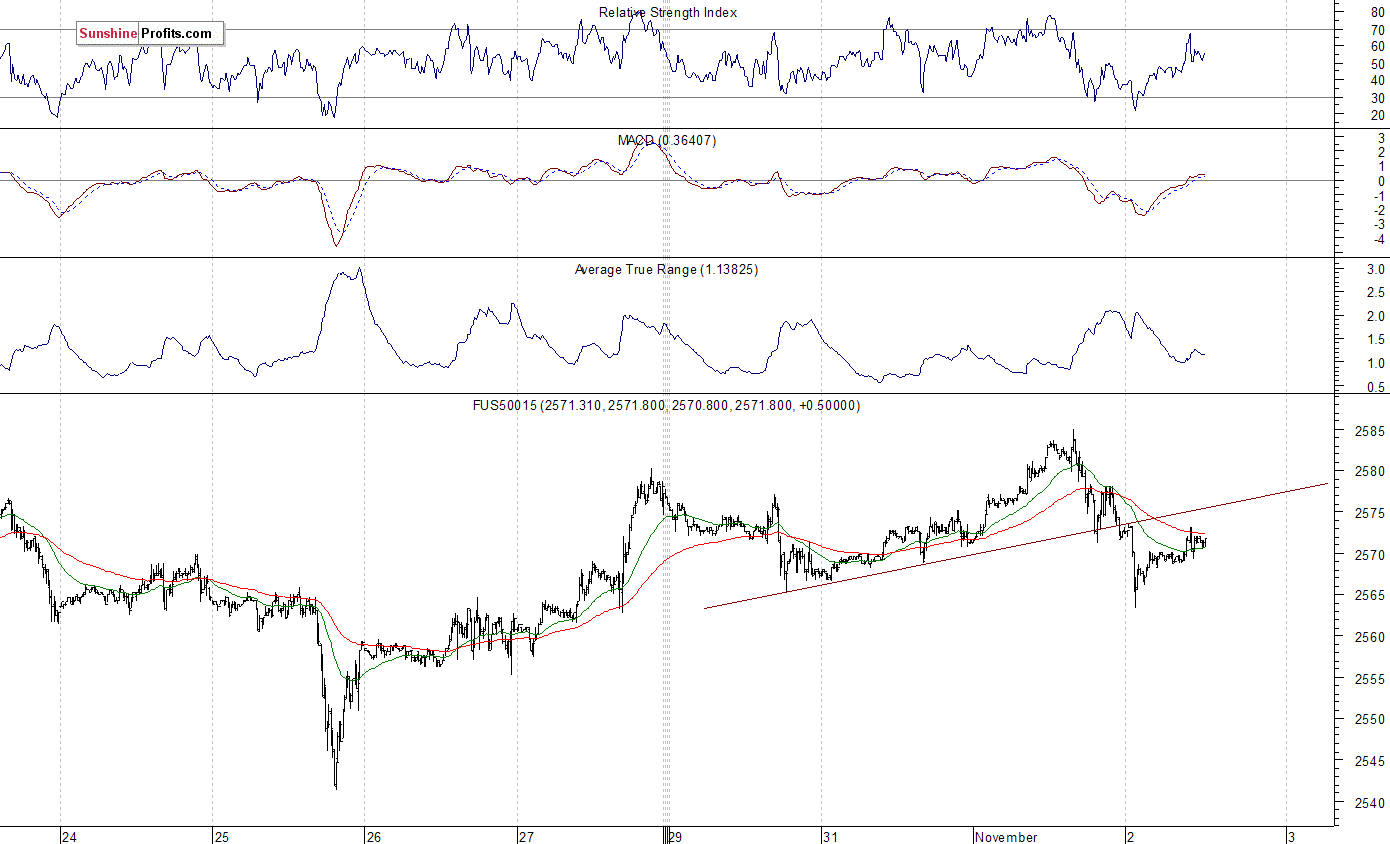
Task: Click the date label 24 on time axis
Action: (x=68, y=837)
